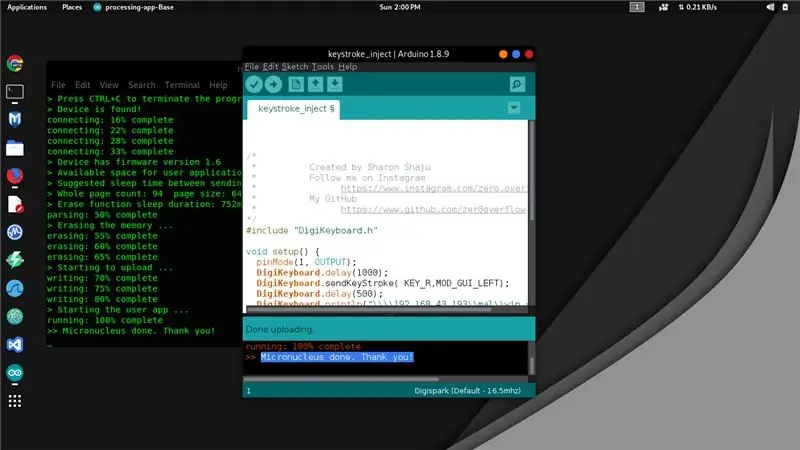Open Arduino Help menu

point(347,67)
